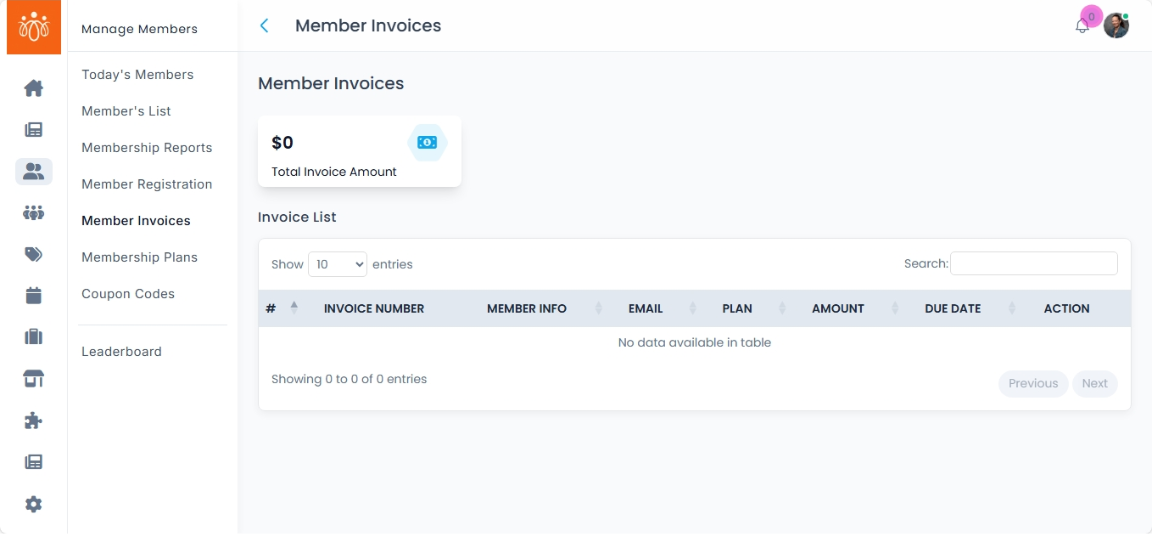Image resolution: width=1152 pixels, height=534 pixels.
Task: Click the calendar icon in sidebar
Action: click(34, 295)
